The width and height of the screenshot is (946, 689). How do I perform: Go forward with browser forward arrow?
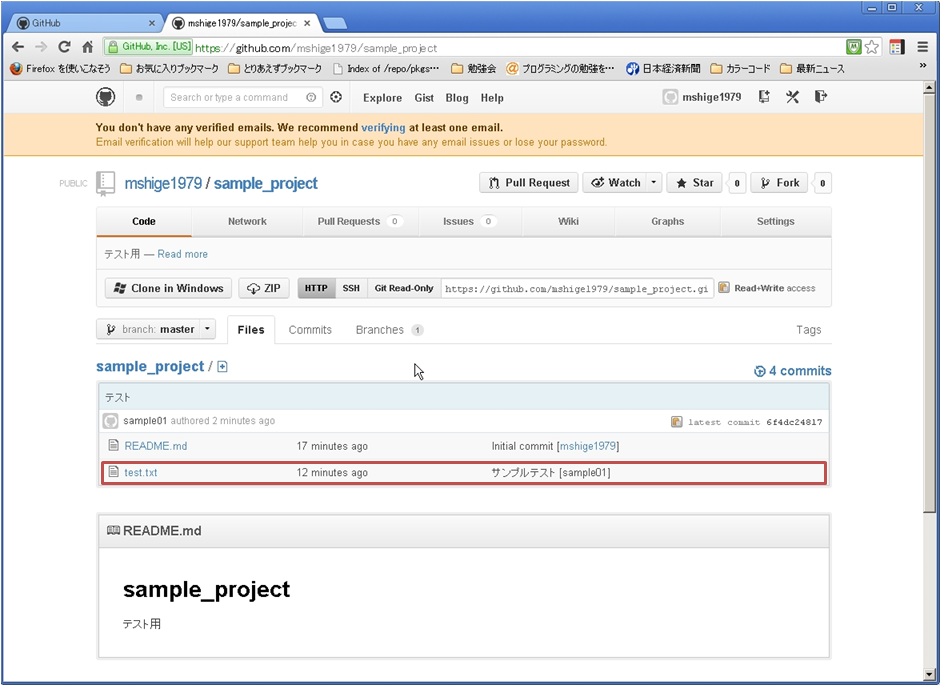(41, 47)
